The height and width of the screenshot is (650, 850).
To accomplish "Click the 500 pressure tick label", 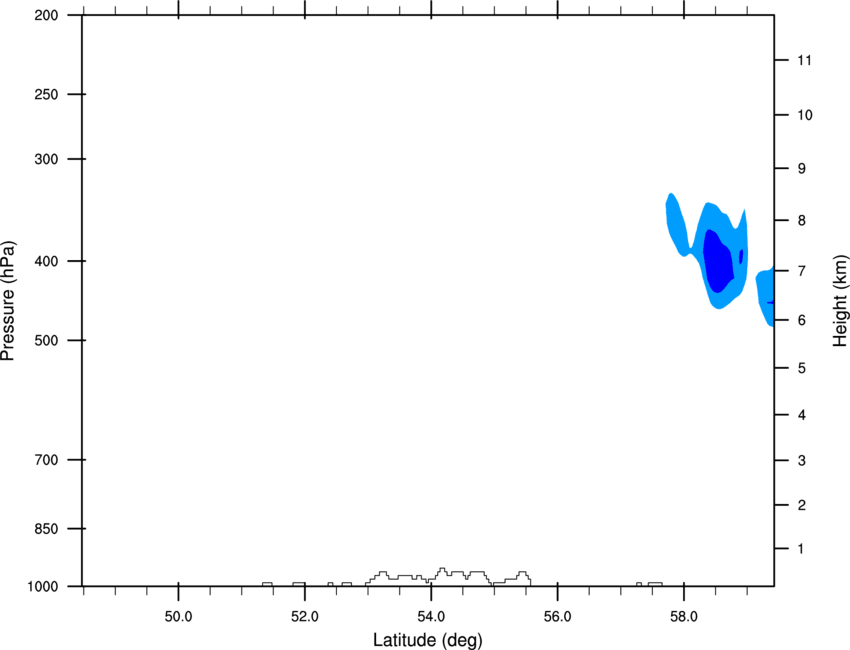I will click(46, 340).
